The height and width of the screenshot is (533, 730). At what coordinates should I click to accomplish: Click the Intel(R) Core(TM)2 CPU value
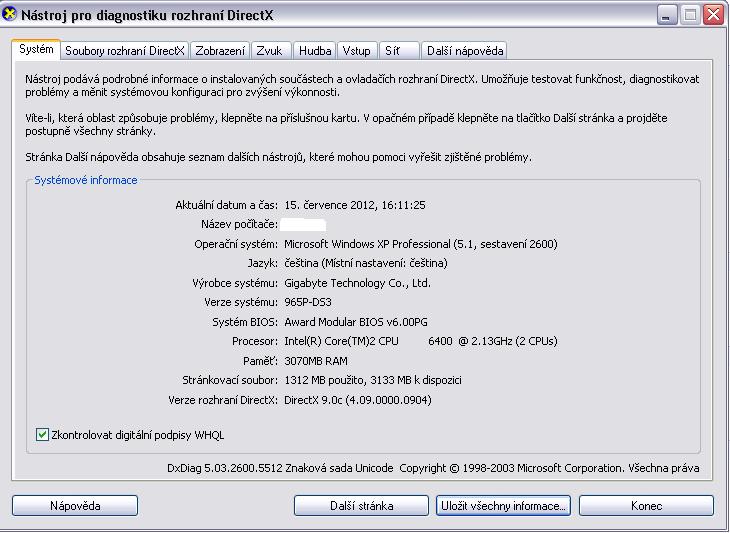[x=421, y=341]
